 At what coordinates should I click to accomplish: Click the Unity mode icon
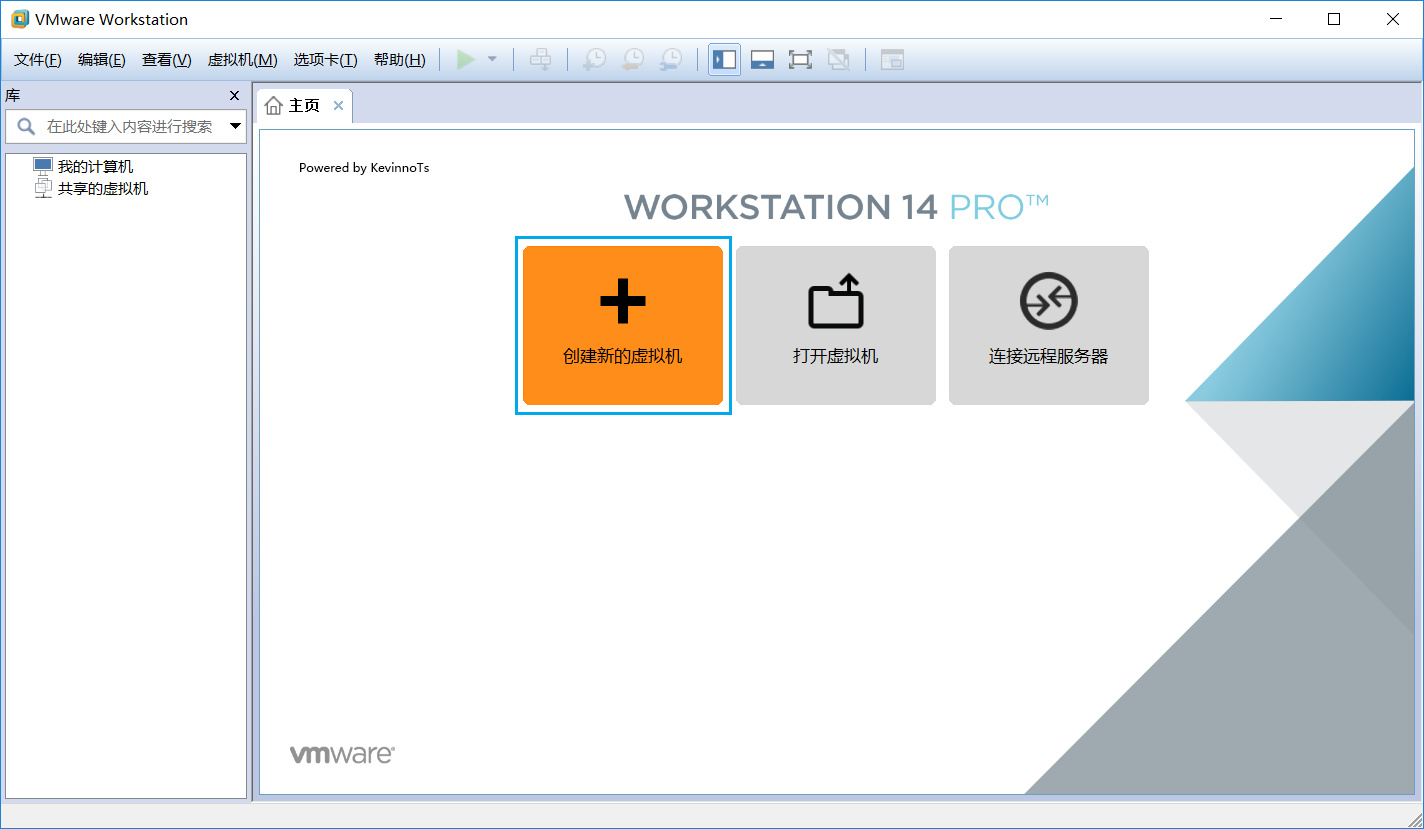[839, 60]
